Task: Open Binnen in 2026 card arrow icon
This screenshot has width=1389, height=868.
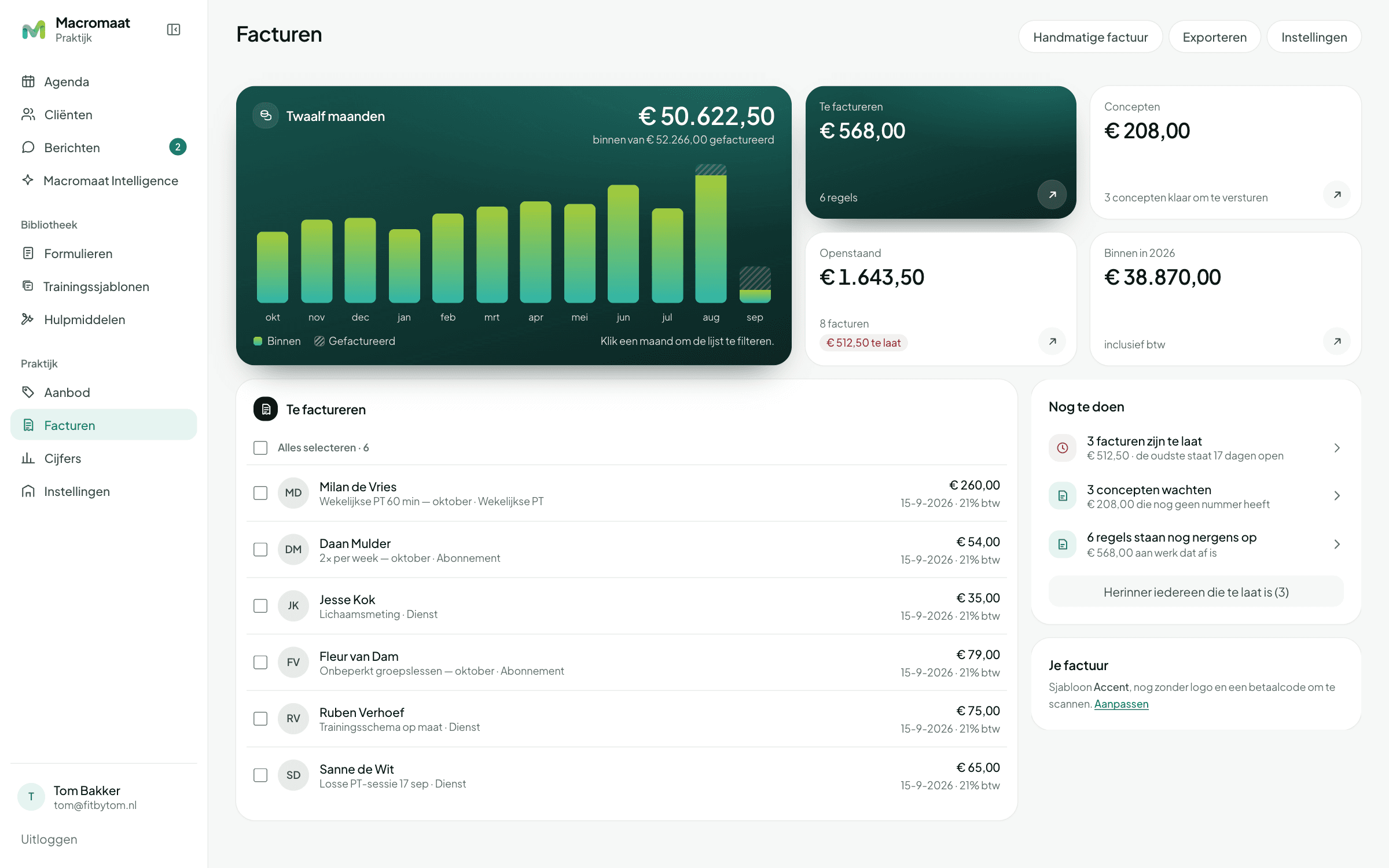Action: click(x=1337, y=341)
